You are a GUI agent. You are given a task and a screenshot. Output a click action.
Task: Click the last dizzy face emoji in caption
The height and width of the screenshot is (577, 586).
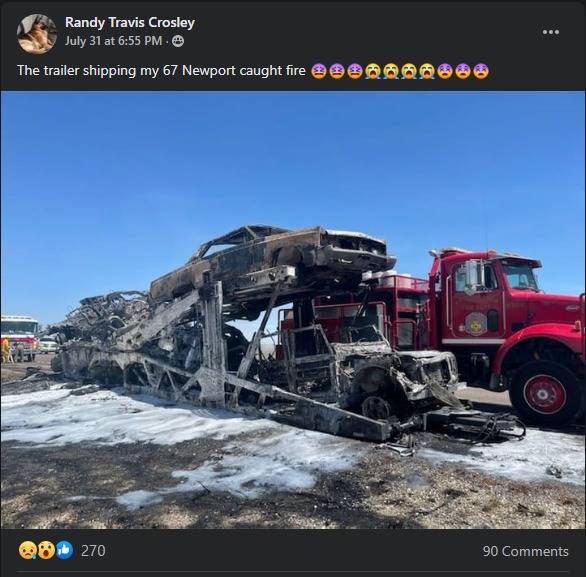tap(481, 71)
